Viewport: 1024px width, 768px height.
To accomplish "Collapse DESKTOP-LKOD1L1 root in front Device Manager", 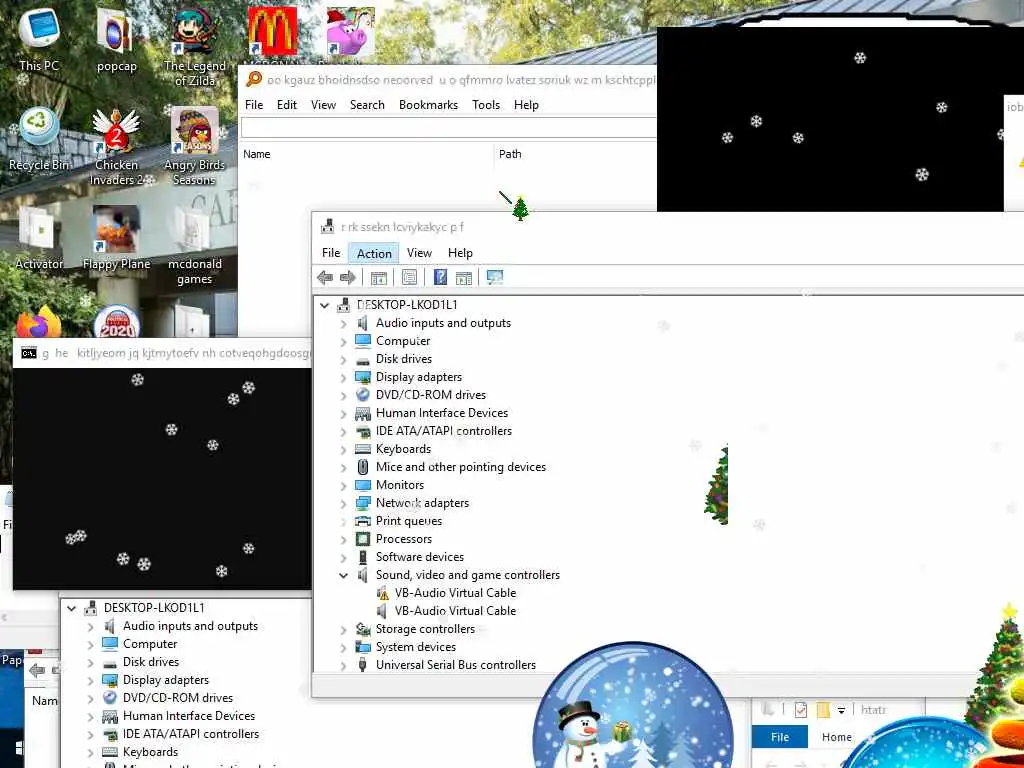I will pyautogui.click(x=325, y=305).
